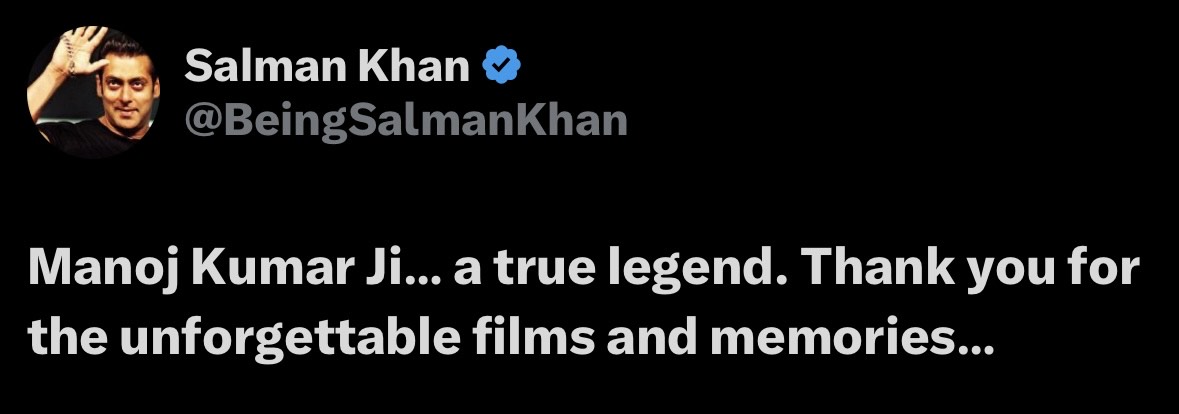Open Salman Khan's profile picture
Screen dimensions: 1179x414
pos(92,91)
